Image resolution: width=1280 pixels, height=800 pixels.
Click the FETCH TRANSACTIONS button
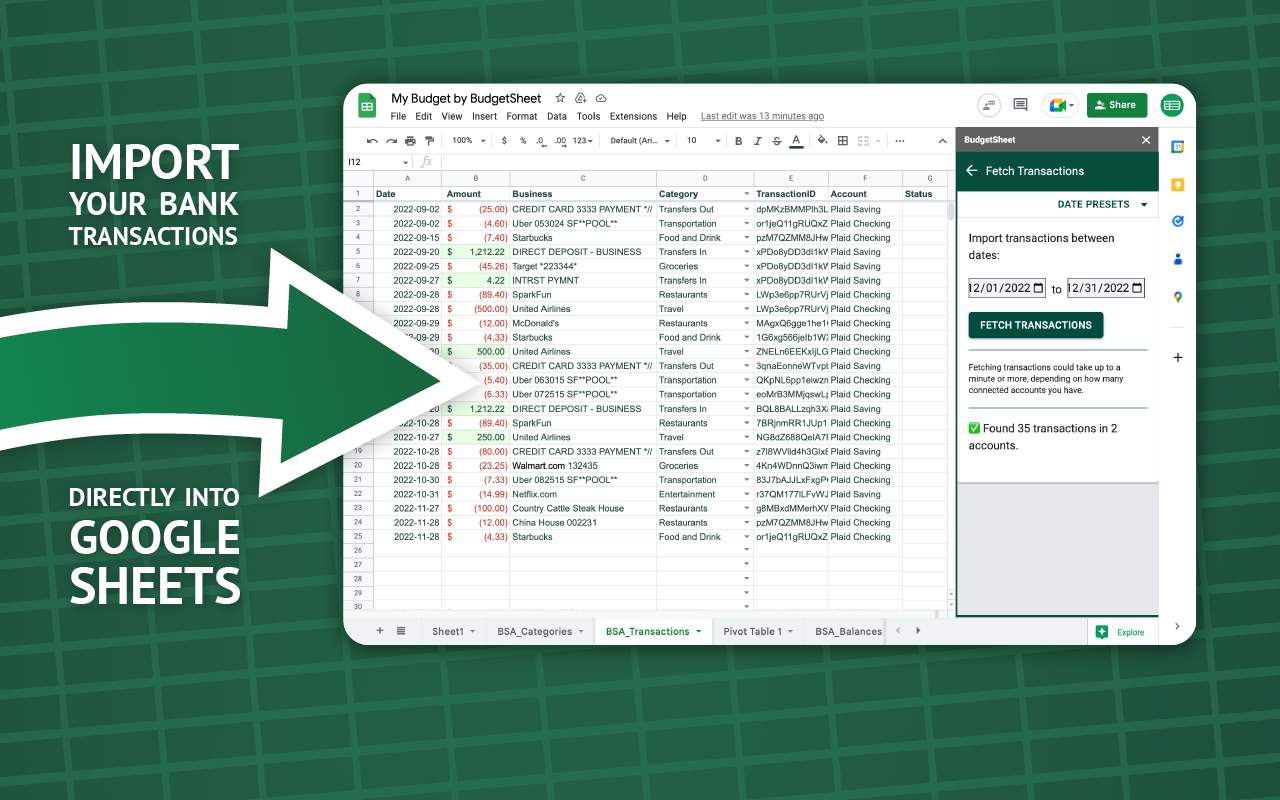[x=1036, y=325]
